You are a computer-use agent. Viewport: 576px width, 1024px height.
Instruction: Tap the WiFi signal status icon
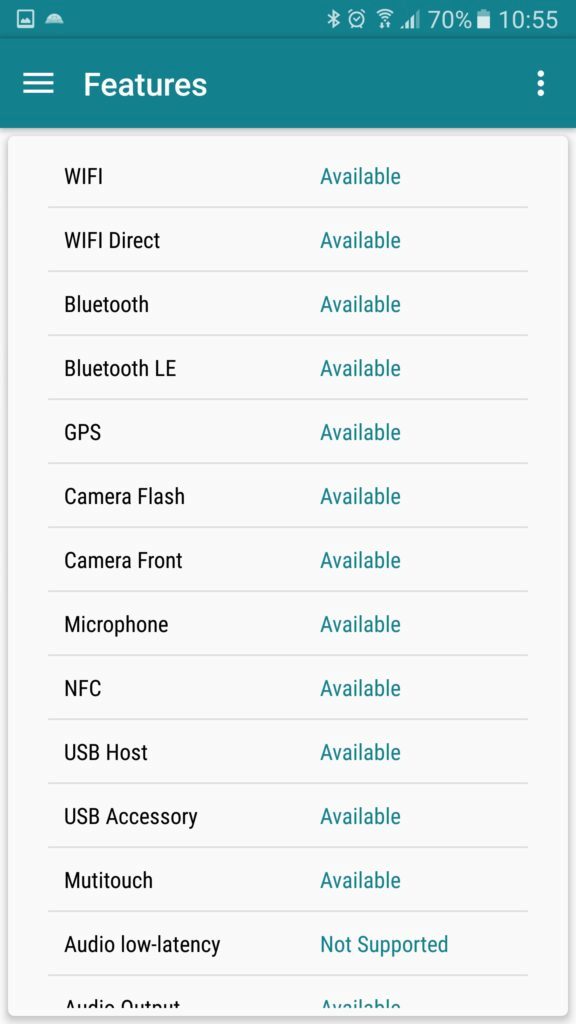pyautogui.click(x=384, y=20)
